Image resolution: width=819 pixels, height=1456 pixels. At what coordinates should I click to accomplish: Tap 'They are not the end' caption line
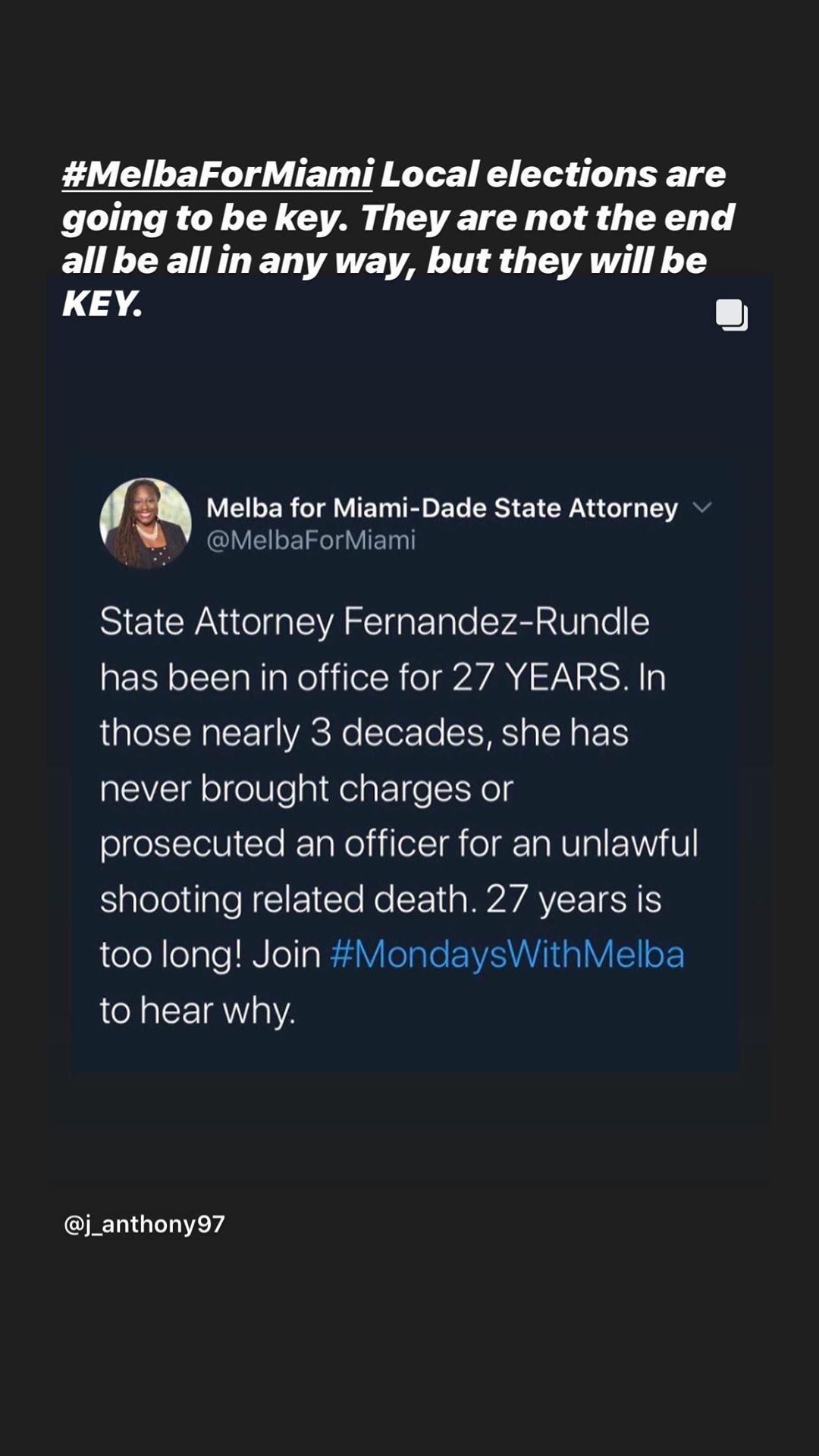(547, 218)
